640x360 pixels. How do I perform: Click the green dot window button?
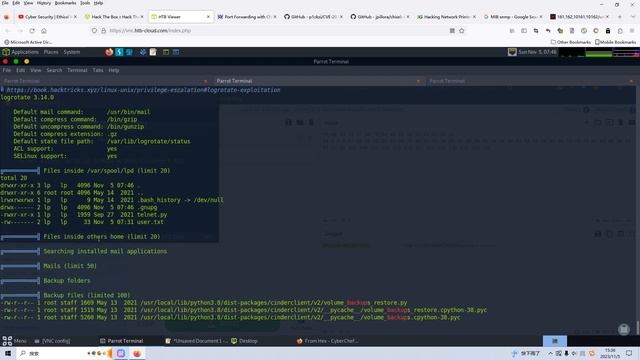(x=16, y=61)
